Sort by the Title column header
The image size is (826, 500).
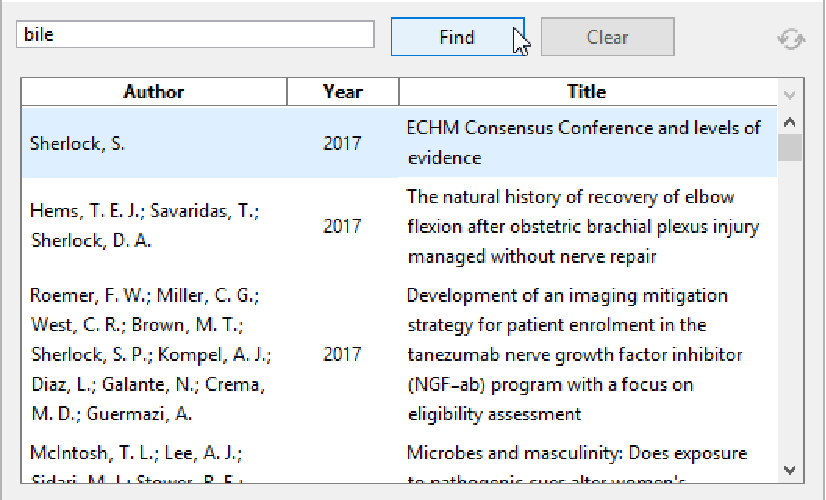tap(586, 92)
